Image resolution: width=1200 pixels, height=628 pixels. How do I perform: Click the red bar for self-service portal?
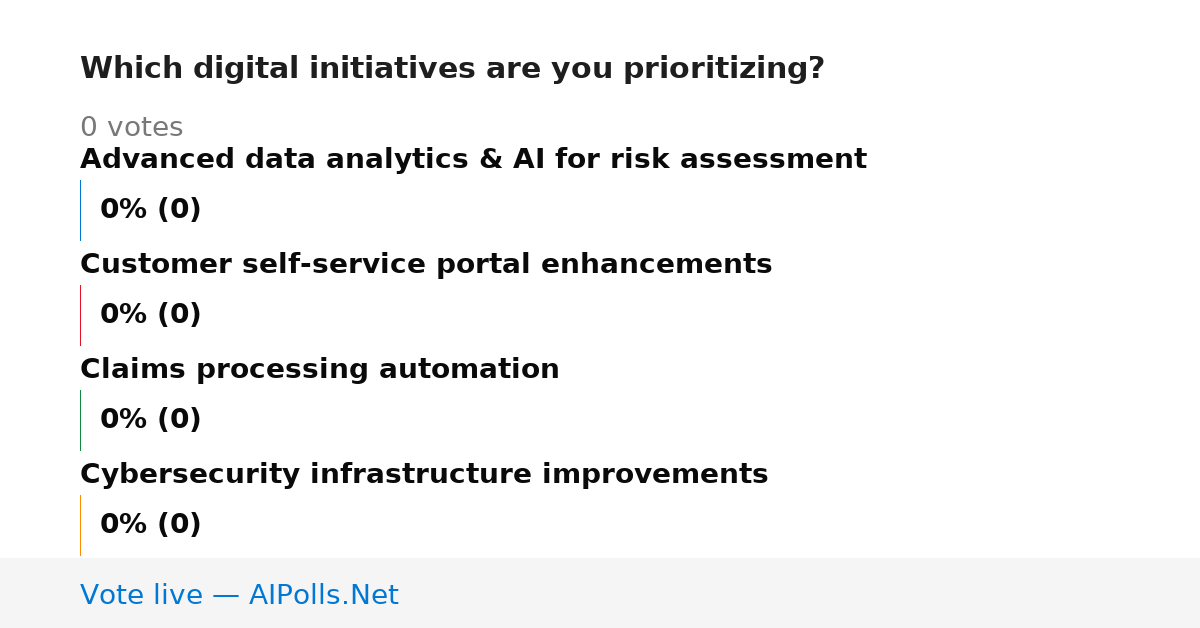click(81, 315)
